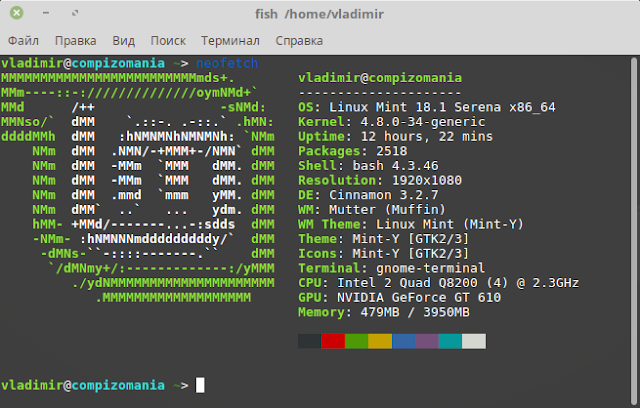
Task: Click the 'Packages: 2518' line
Action: (x=353, y=151)
